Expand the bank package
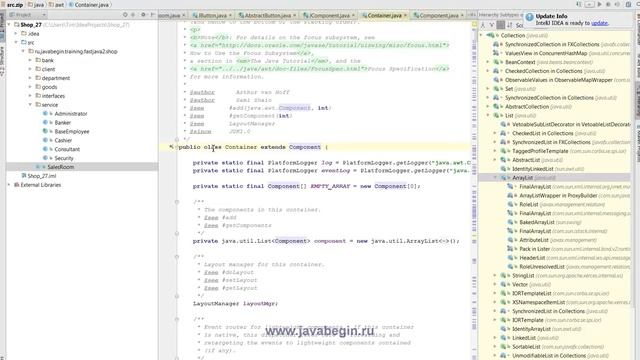This screenshot has height=360, width=640. pos(30,60)
